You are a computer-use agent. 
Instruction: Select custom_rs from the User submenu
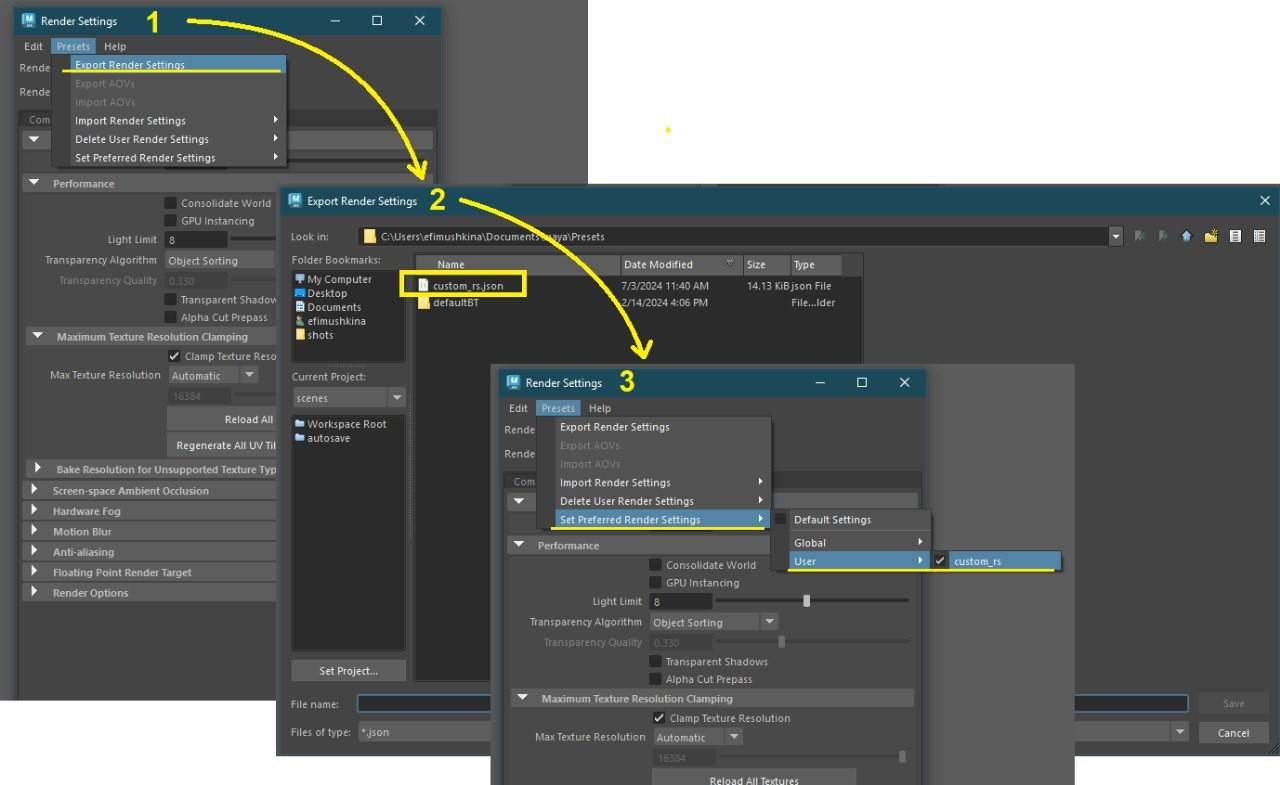tap(977, 561)
